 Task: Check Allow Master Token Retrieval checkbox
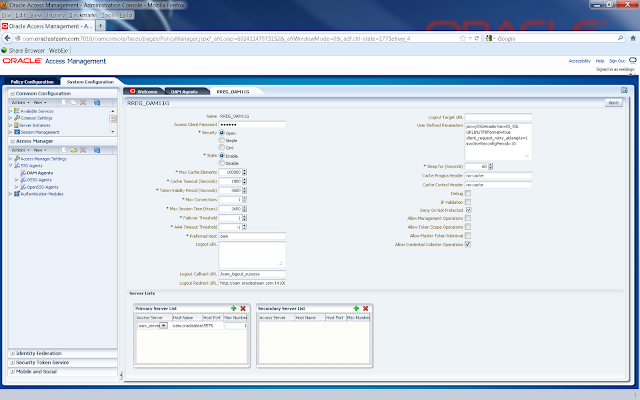tap(468, 236)
